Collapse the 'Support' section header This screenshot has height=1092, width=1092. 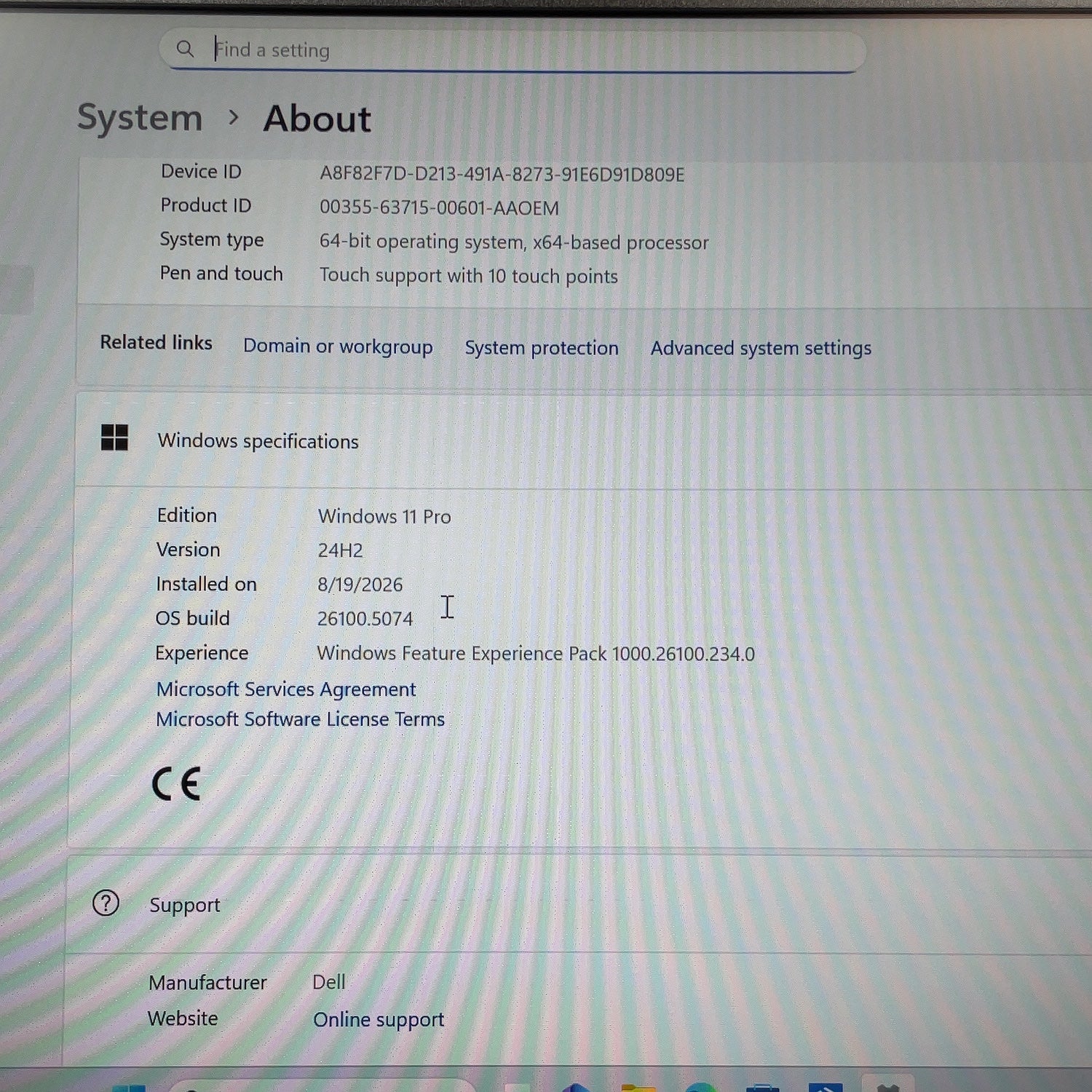(x=579, y=905)
